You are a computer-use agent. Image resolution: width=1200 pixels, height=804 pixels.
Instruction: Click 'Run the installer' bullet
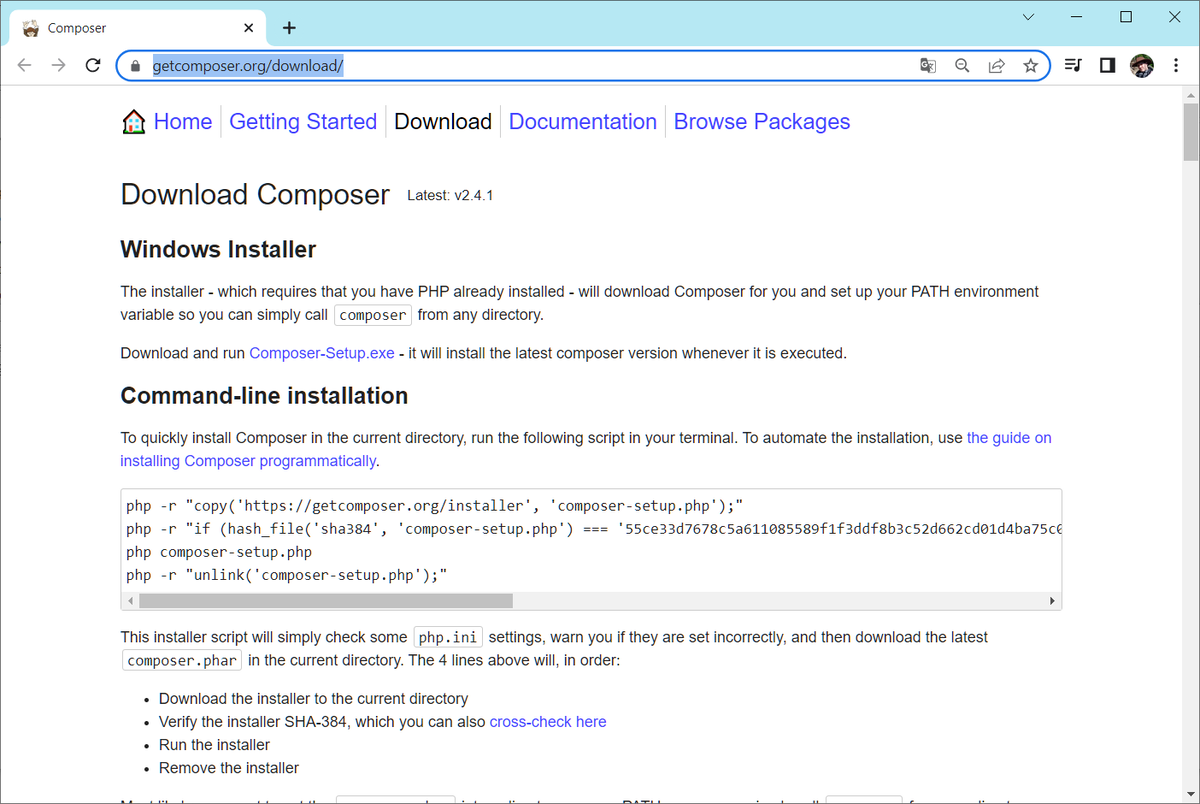tap(214, 745)
